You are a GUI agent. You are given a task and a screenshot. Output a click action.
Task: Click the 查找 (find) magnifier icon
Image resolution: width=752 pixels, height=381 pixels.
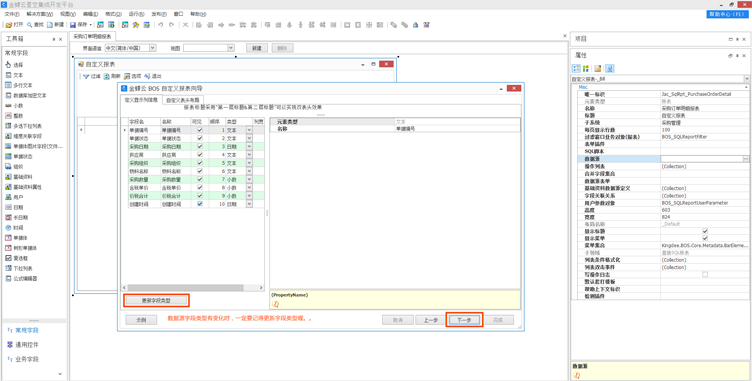tap(29, 24)
